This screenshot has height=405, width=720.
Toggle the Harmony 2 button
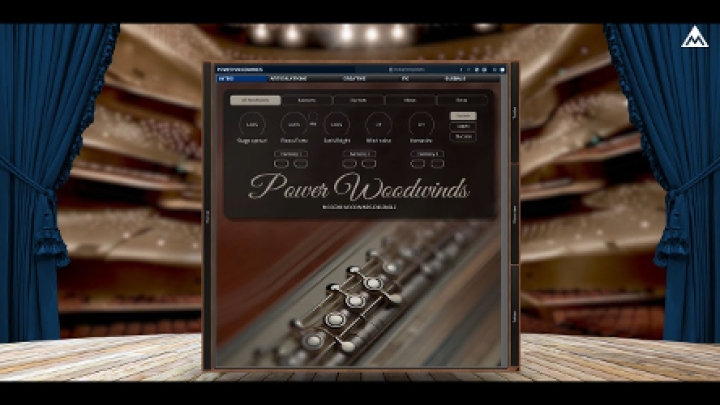[x=359, y=154]
